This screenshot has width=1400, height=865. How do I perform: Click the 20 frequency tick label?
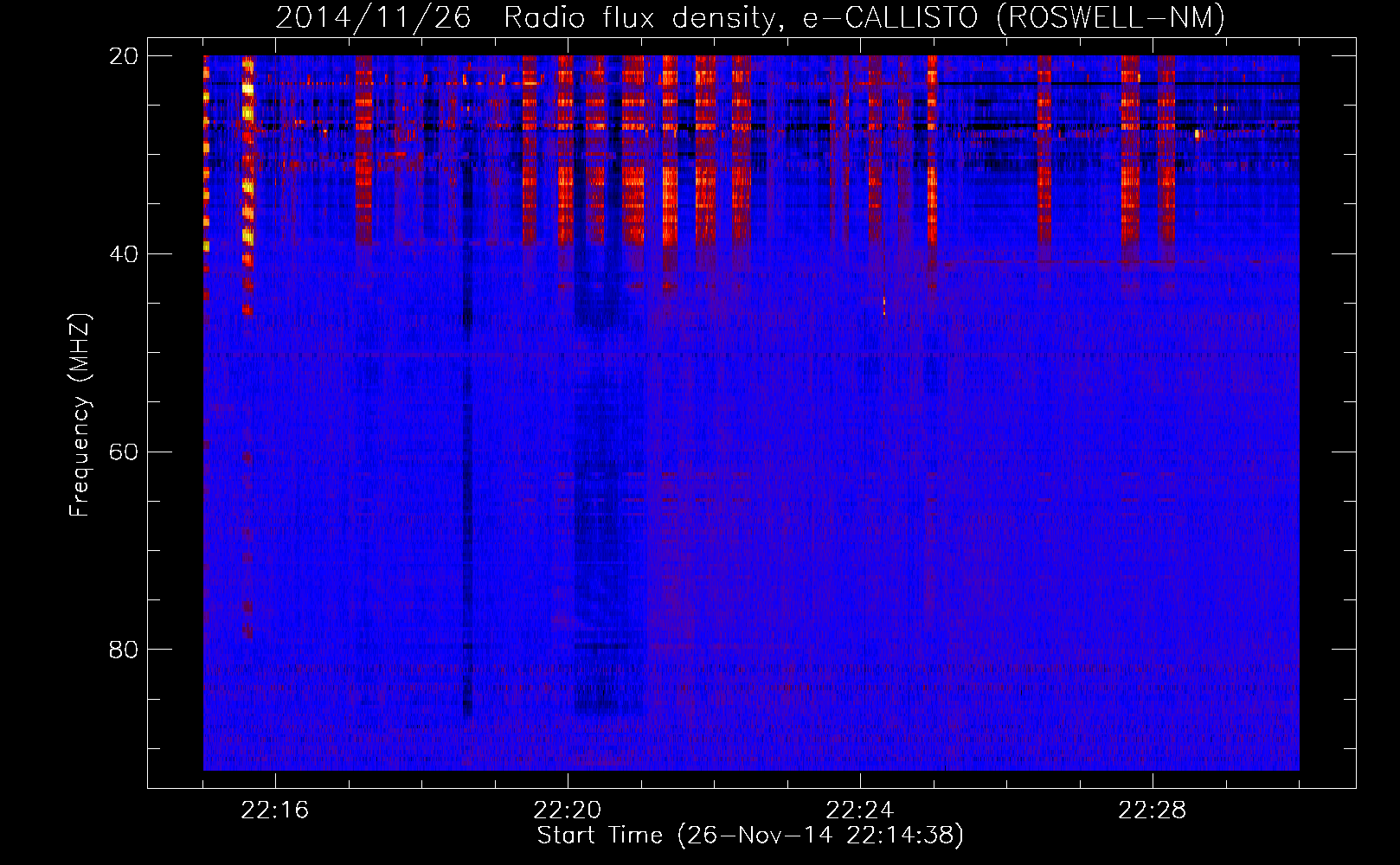click(124, 56)
